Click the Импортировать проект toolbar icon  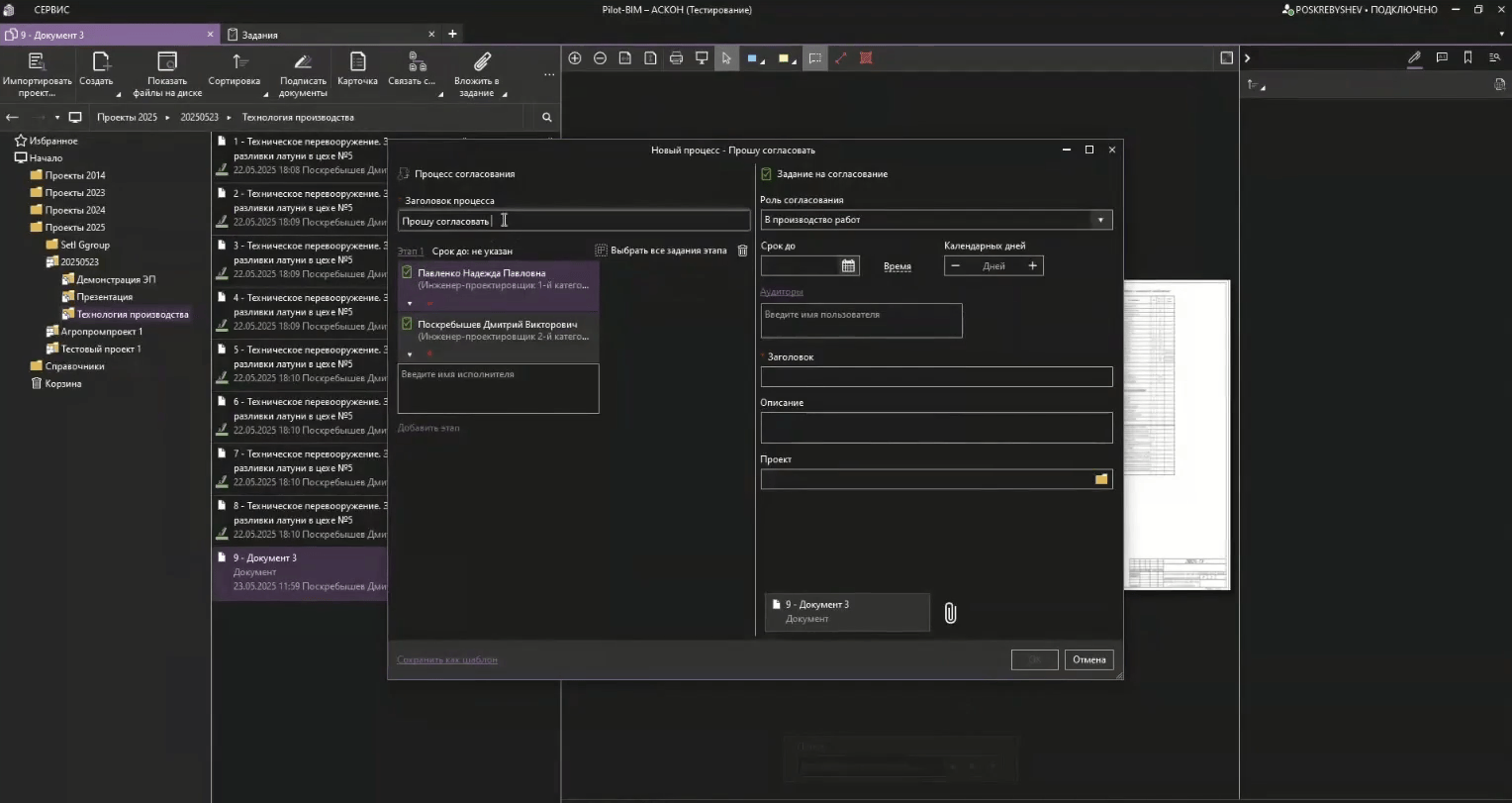pos(37,63)
